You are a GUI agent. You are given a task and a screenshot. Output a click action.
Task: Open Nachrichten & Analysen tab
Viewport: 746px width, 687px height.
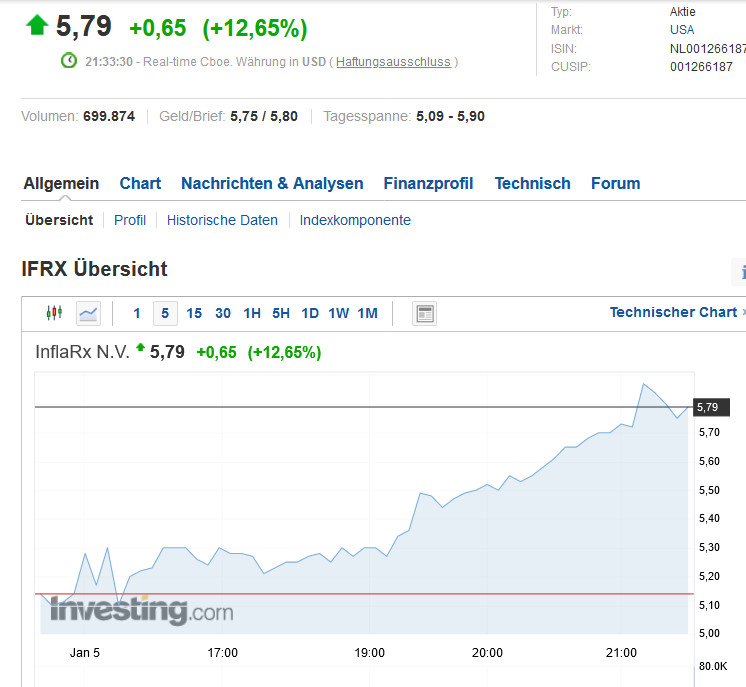pyautogui.click(x=272, y=183)
